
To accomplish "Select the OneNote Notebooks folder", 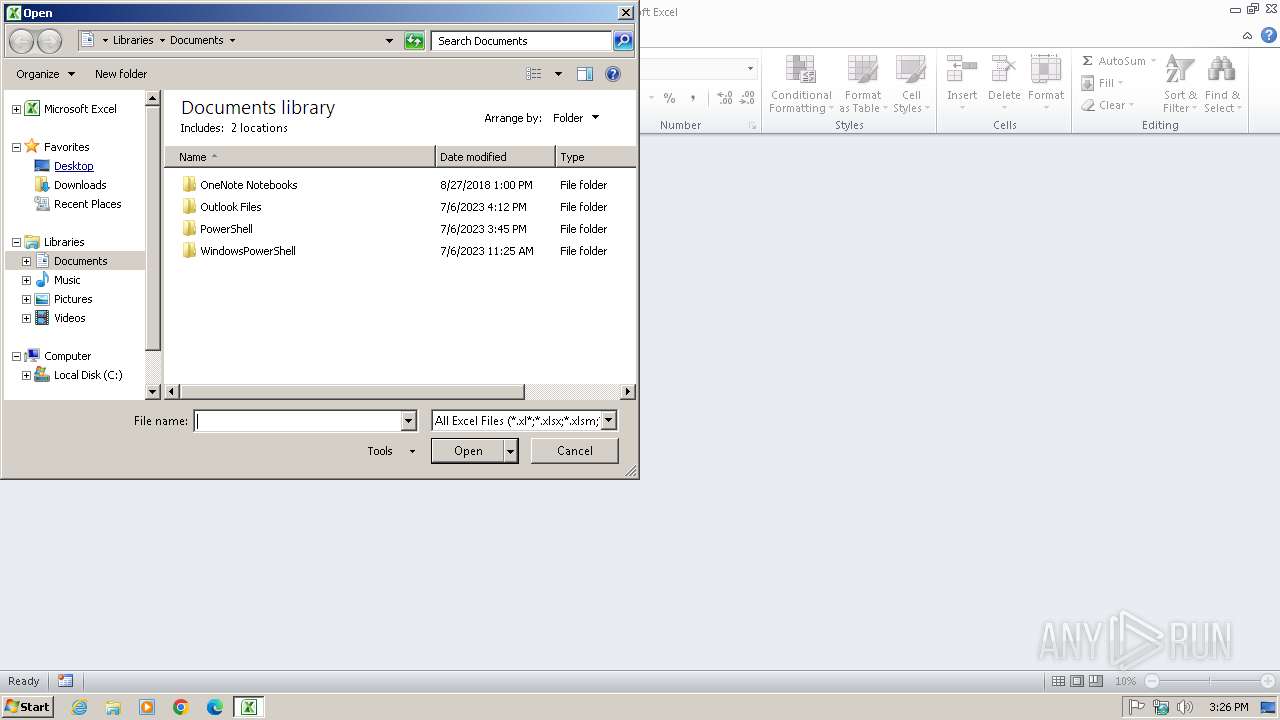I will (x=240, y=185).
